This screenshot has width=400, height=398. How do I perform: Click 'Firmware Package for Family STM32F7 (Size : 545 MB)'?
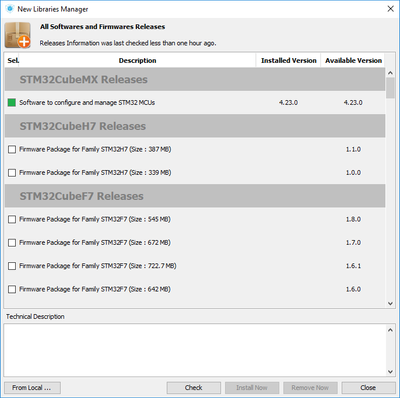point(95,219)
